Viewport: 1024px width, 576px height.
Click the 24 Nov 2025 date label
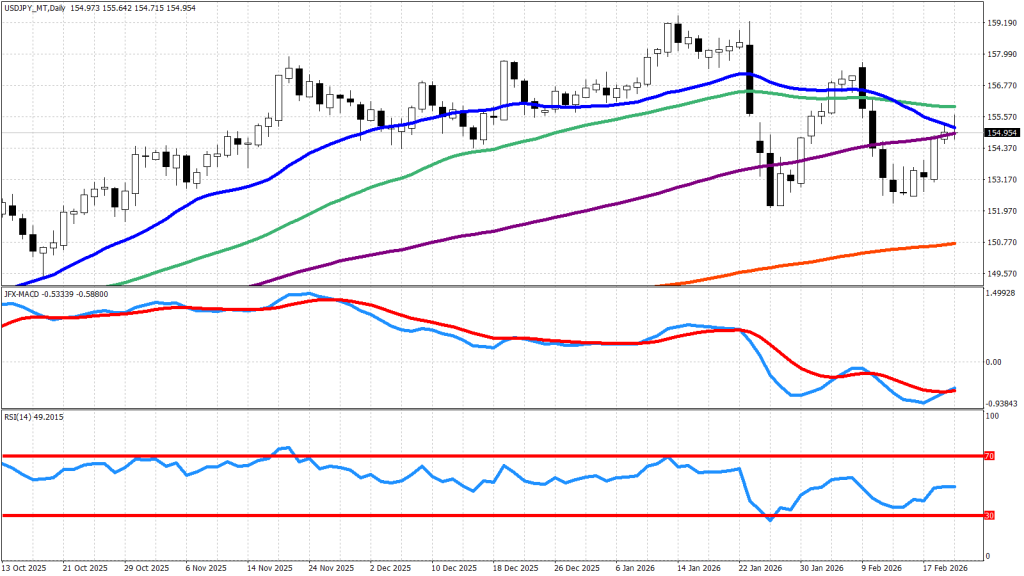click(329, 567)
